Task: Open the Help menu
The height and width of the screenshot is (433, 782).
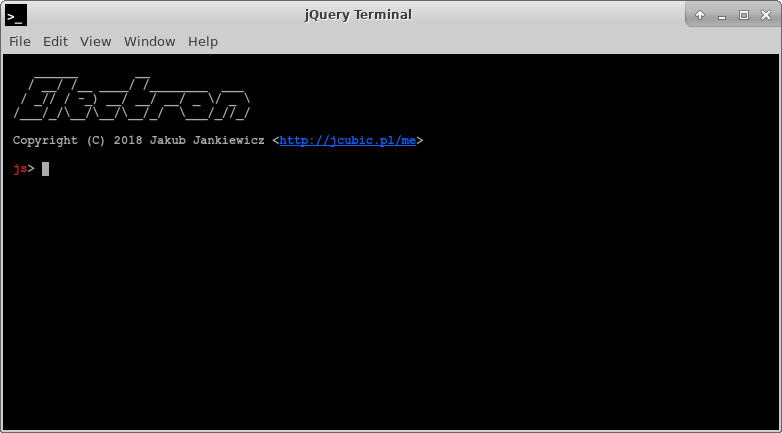Action: (203, 41)
